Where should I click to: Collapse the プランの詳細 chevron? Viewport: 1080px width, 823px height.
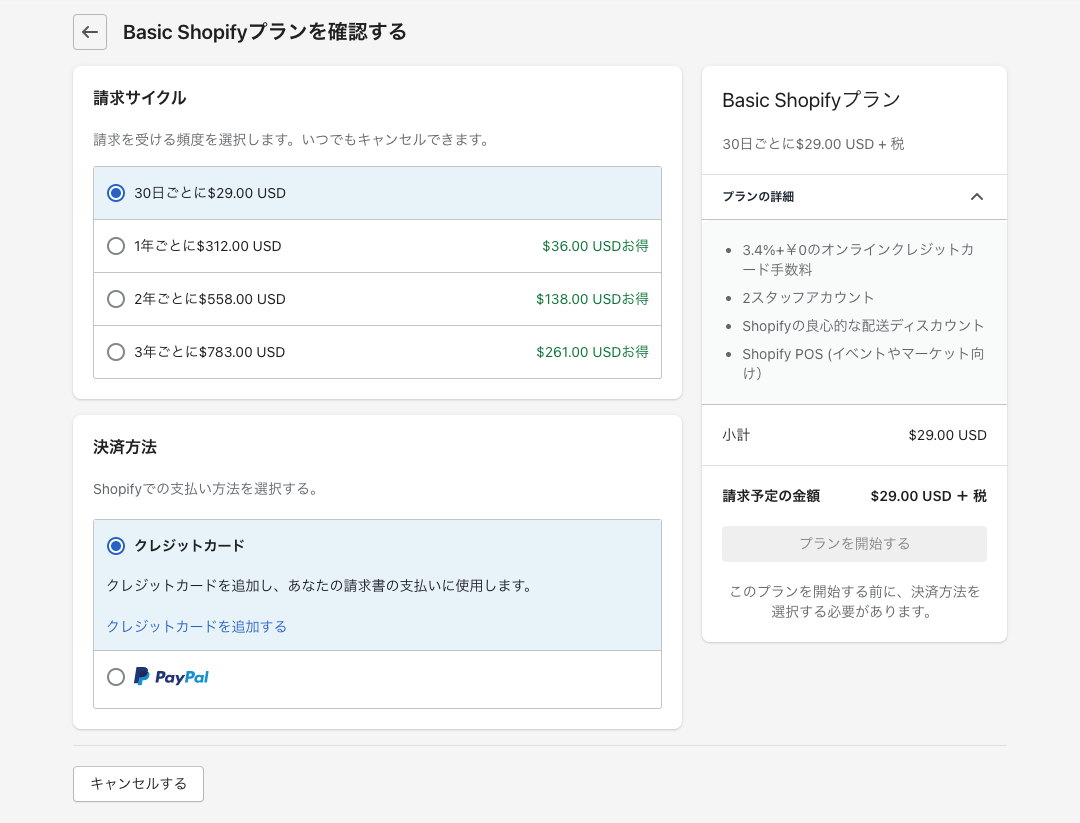[977, 197]
